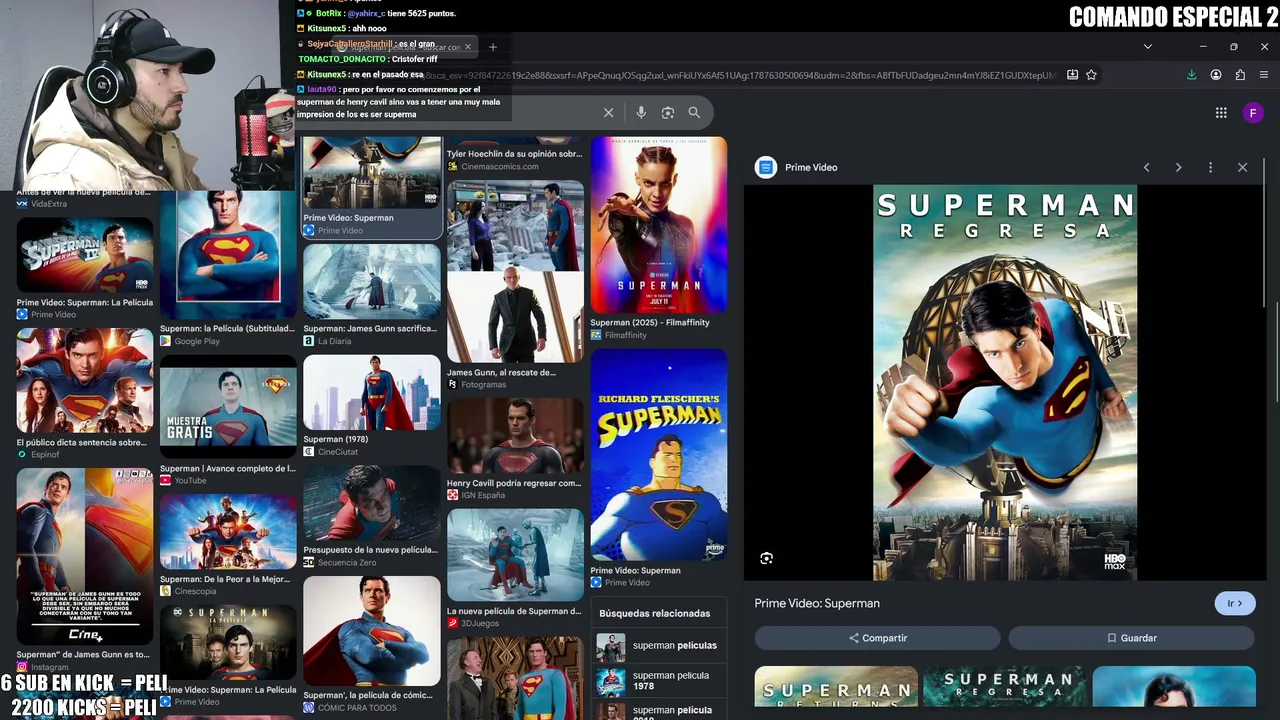Clear the search box with the X icon
This screenshot has width=1280, height=720.
coord(608,113)
